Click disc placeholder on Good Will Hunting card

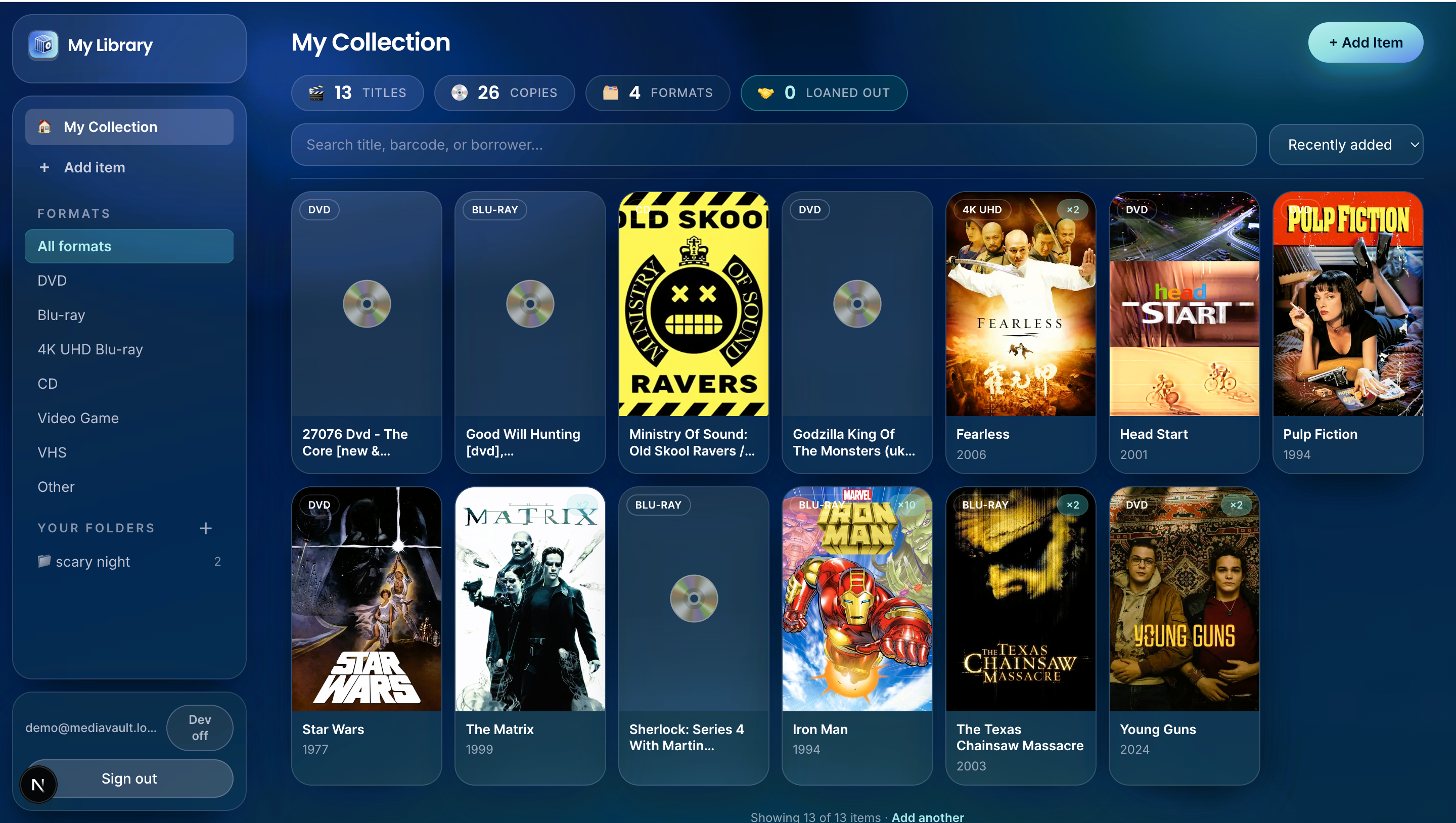pyautogui.click(x=530, y=303)
